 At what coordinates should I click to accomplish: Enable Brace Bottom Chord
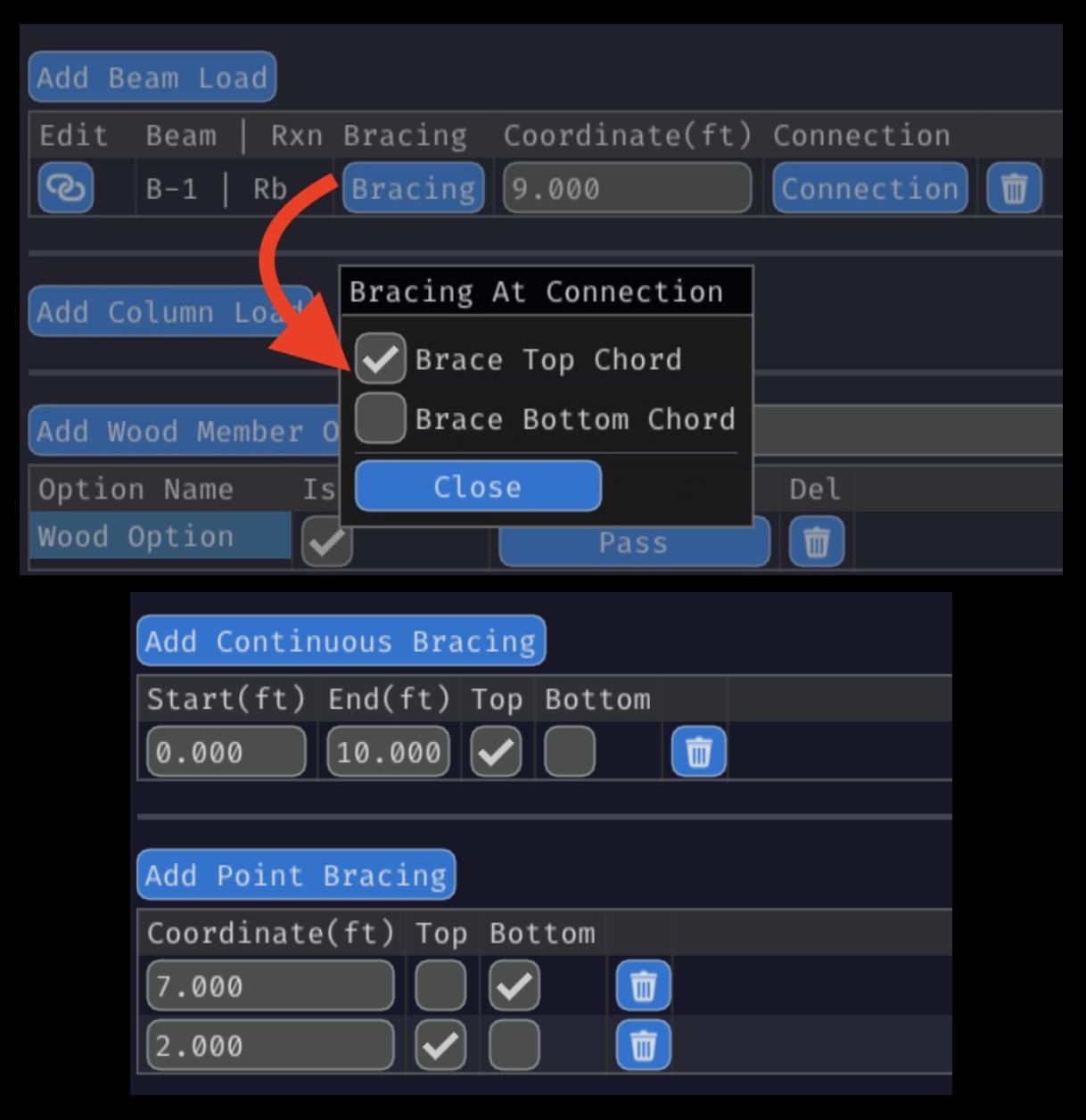380,418
